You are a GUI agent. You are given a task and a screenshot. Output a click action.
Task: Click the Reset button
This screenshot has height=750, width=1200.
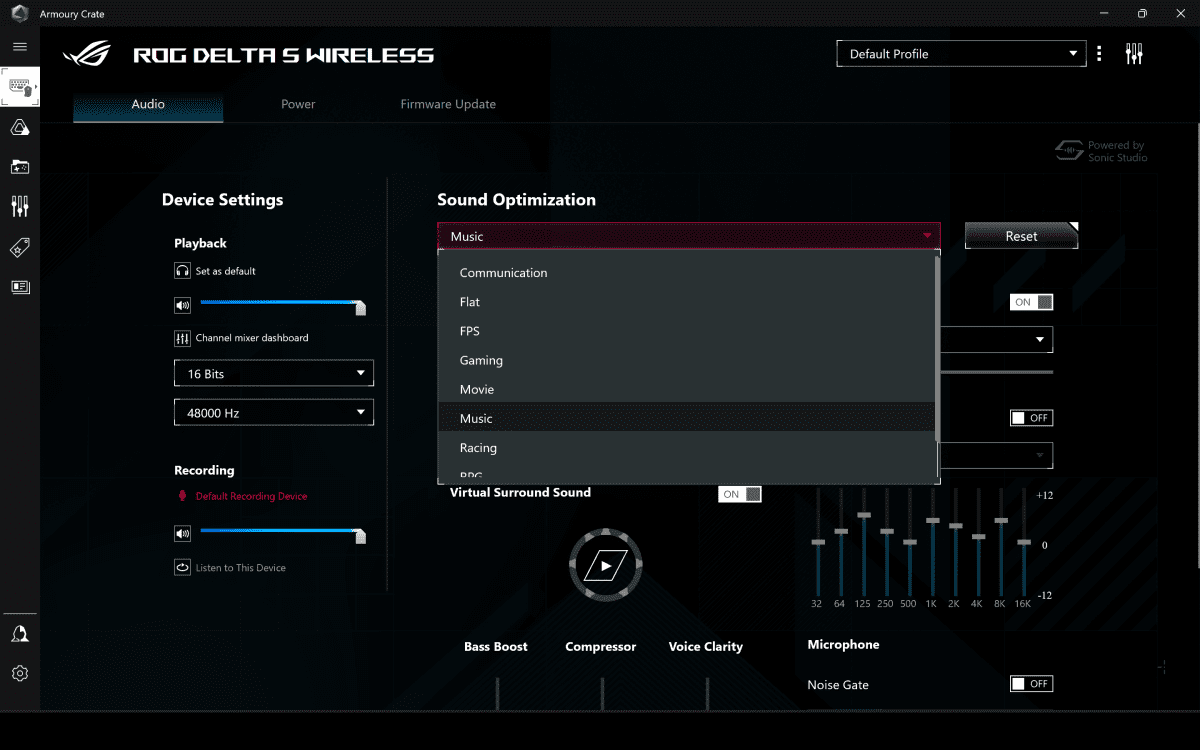(x=1021, y=236)
